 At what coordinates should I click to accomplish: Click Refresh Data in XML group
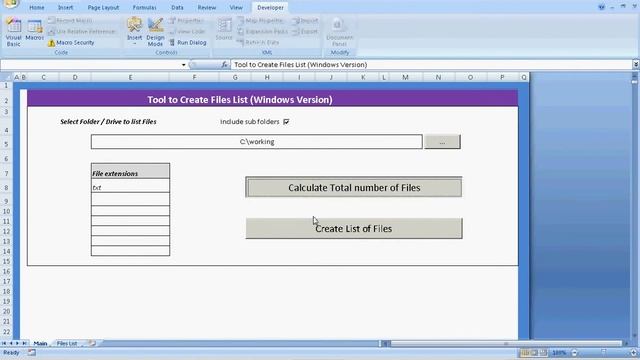[258, 42]
